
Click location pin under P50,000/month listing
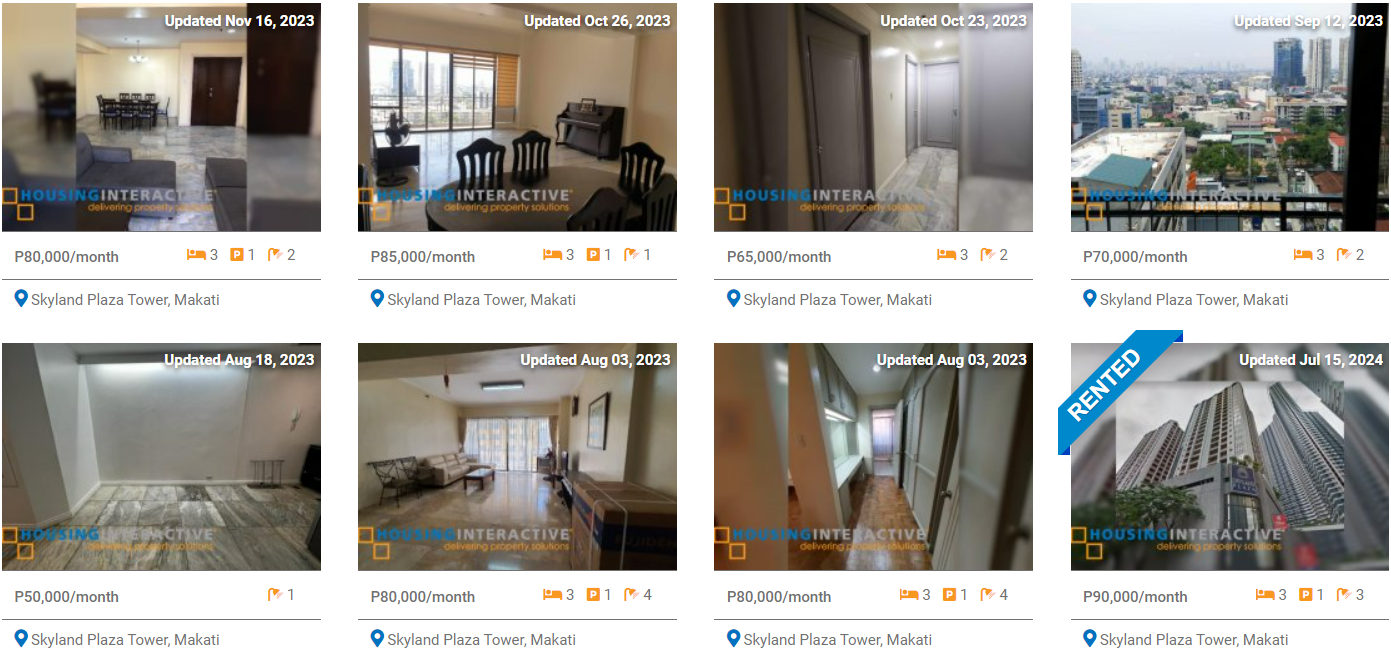(21, 638)
